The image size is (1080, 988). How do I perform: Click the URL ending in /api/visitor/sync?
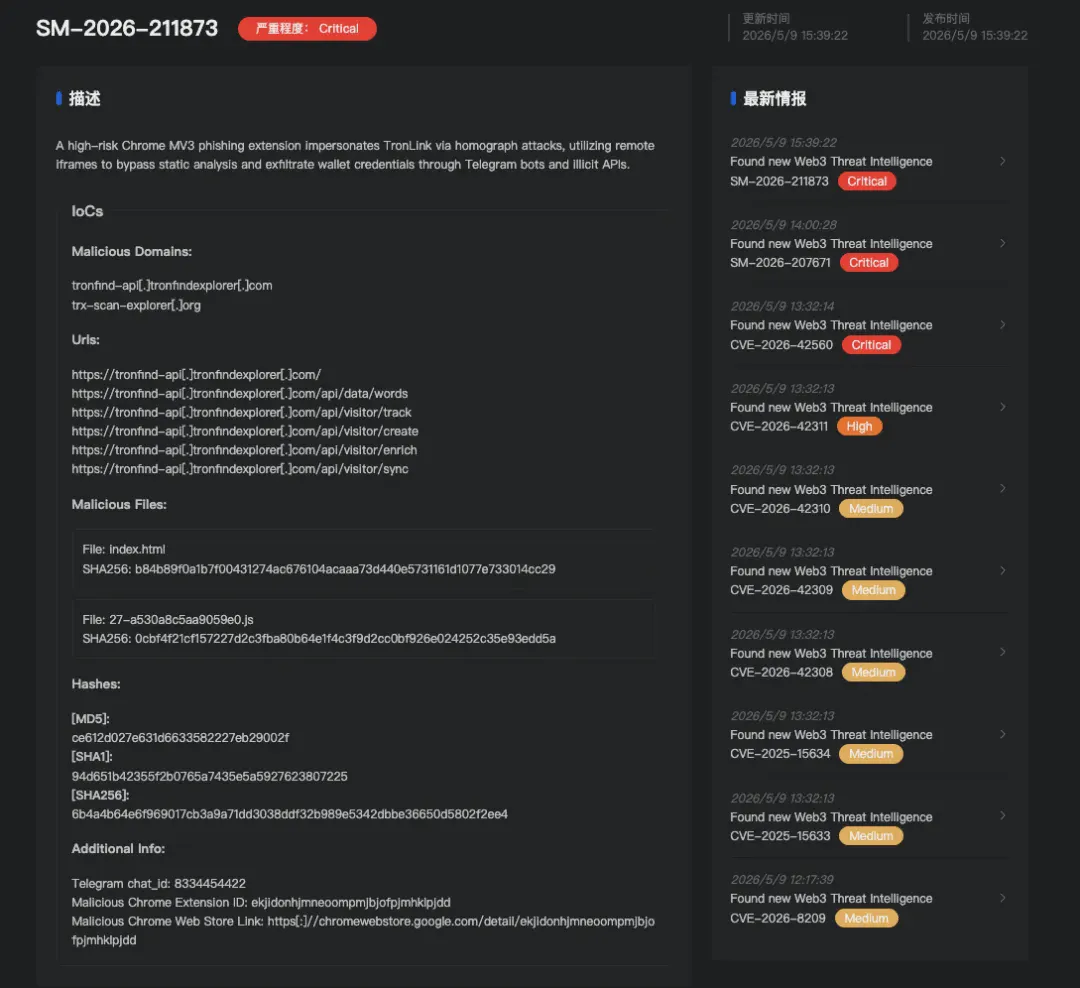click(240, 469)
